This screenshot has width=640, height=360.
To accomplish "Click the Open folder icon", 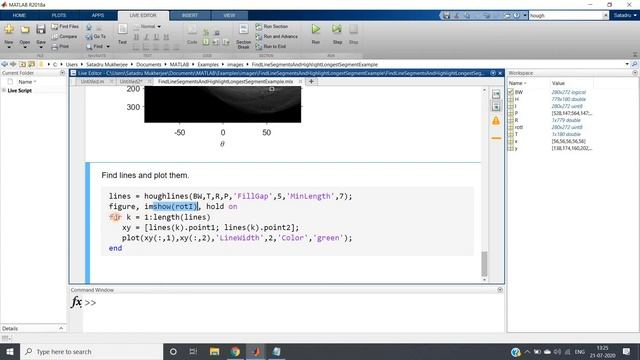I will tap(25, 29).
